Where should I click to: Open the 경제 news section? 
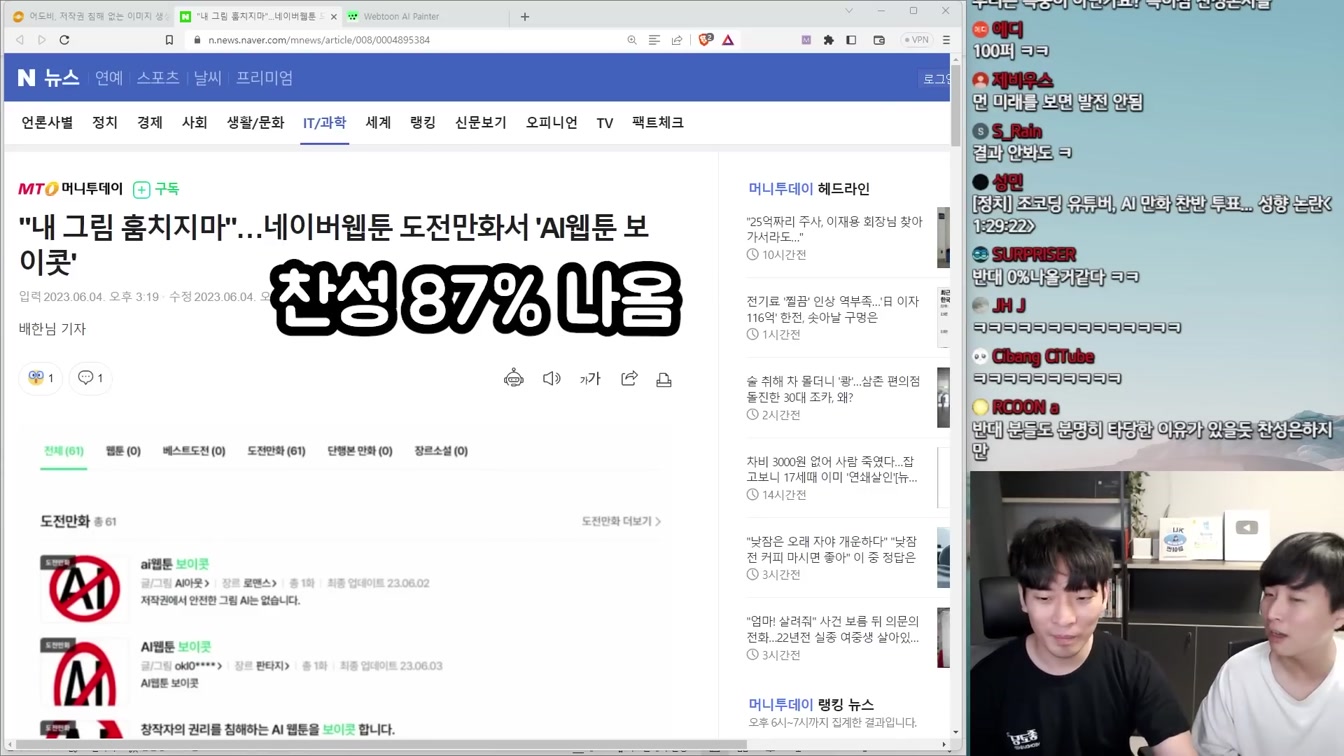[150, 123]
